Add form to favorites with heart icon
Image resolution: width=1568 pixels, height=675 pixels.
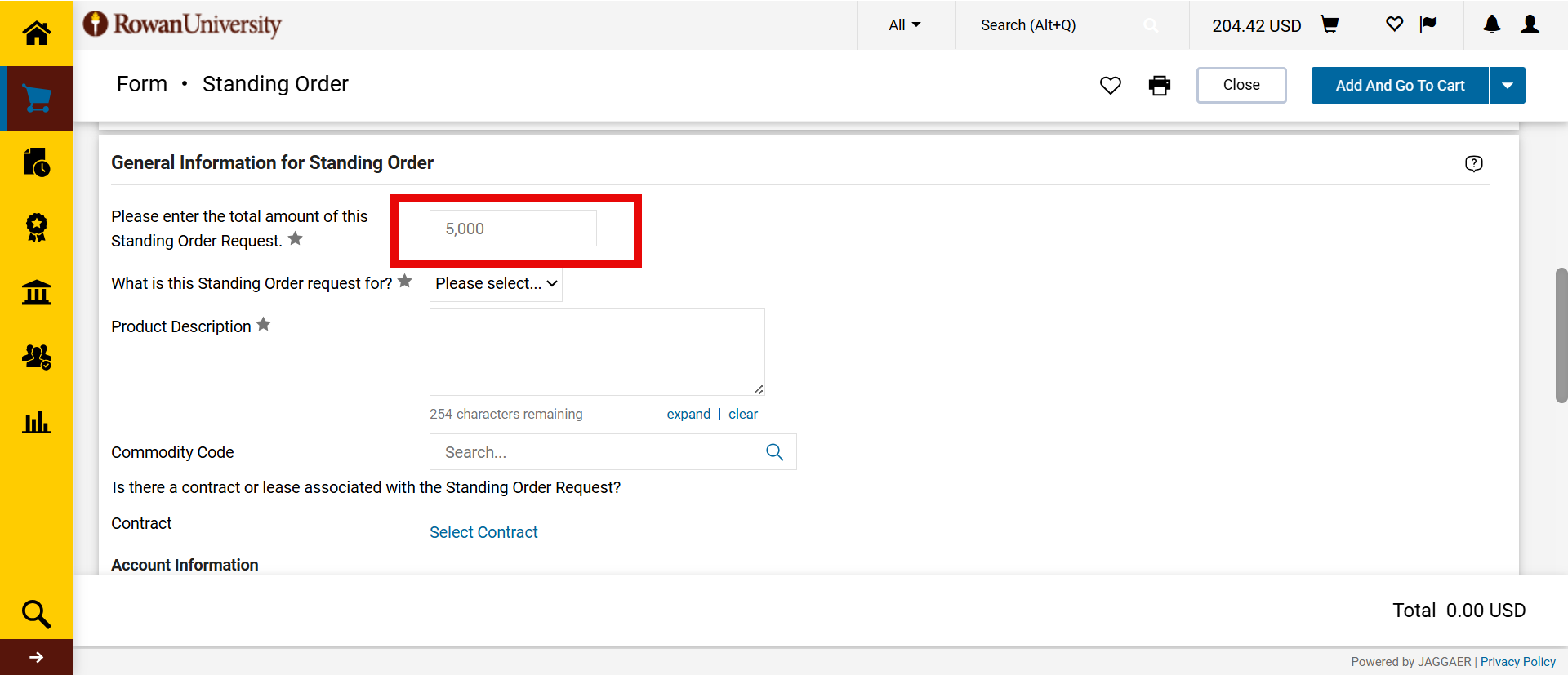tap(1110, 86)
